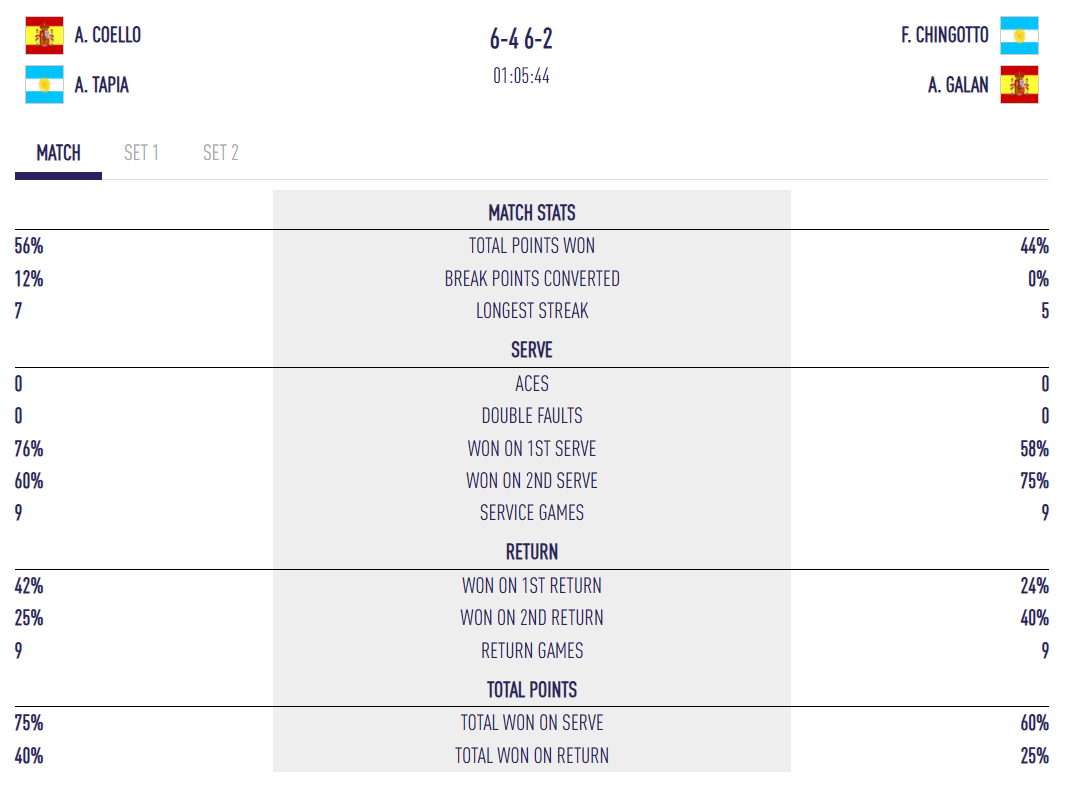Switch to the SET 1 tab
1066x790 pixels.
pyautogui.click(x=141, y=153)
